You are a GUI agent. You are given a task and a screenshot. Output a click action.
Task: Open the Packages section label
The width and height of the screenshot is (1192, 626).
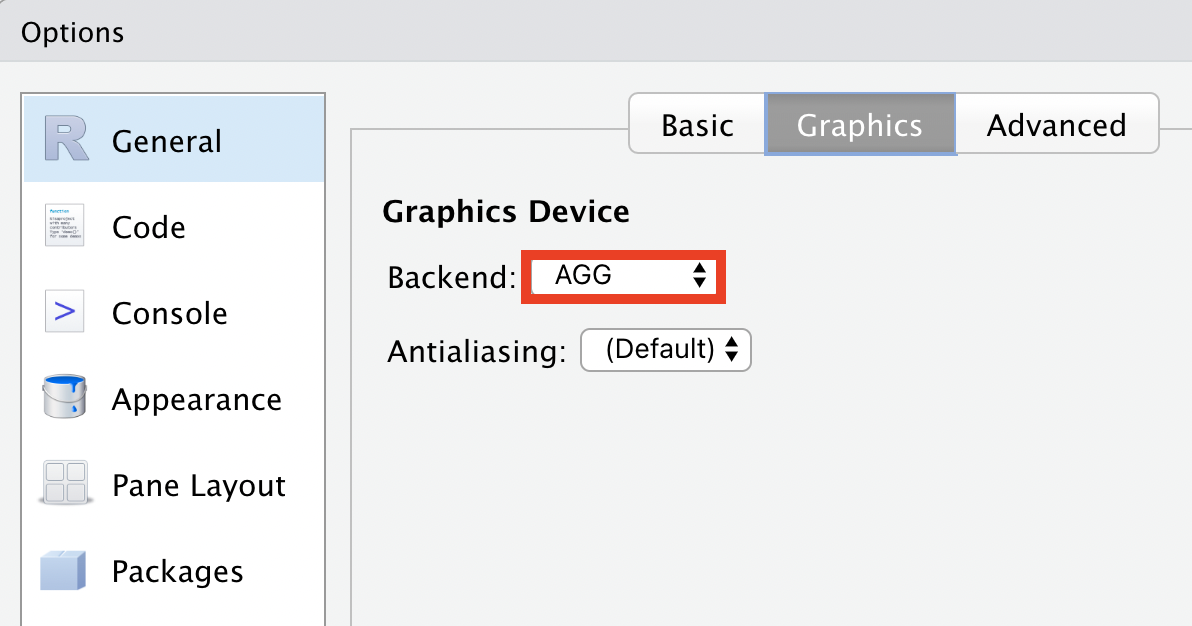tap(177, 571)
